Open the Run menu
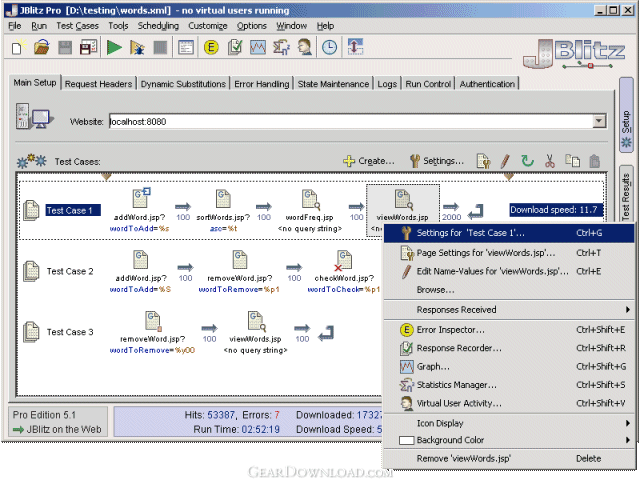Image resolution: width=640 pixels, height=480 pixels. [x=39, y=26]
